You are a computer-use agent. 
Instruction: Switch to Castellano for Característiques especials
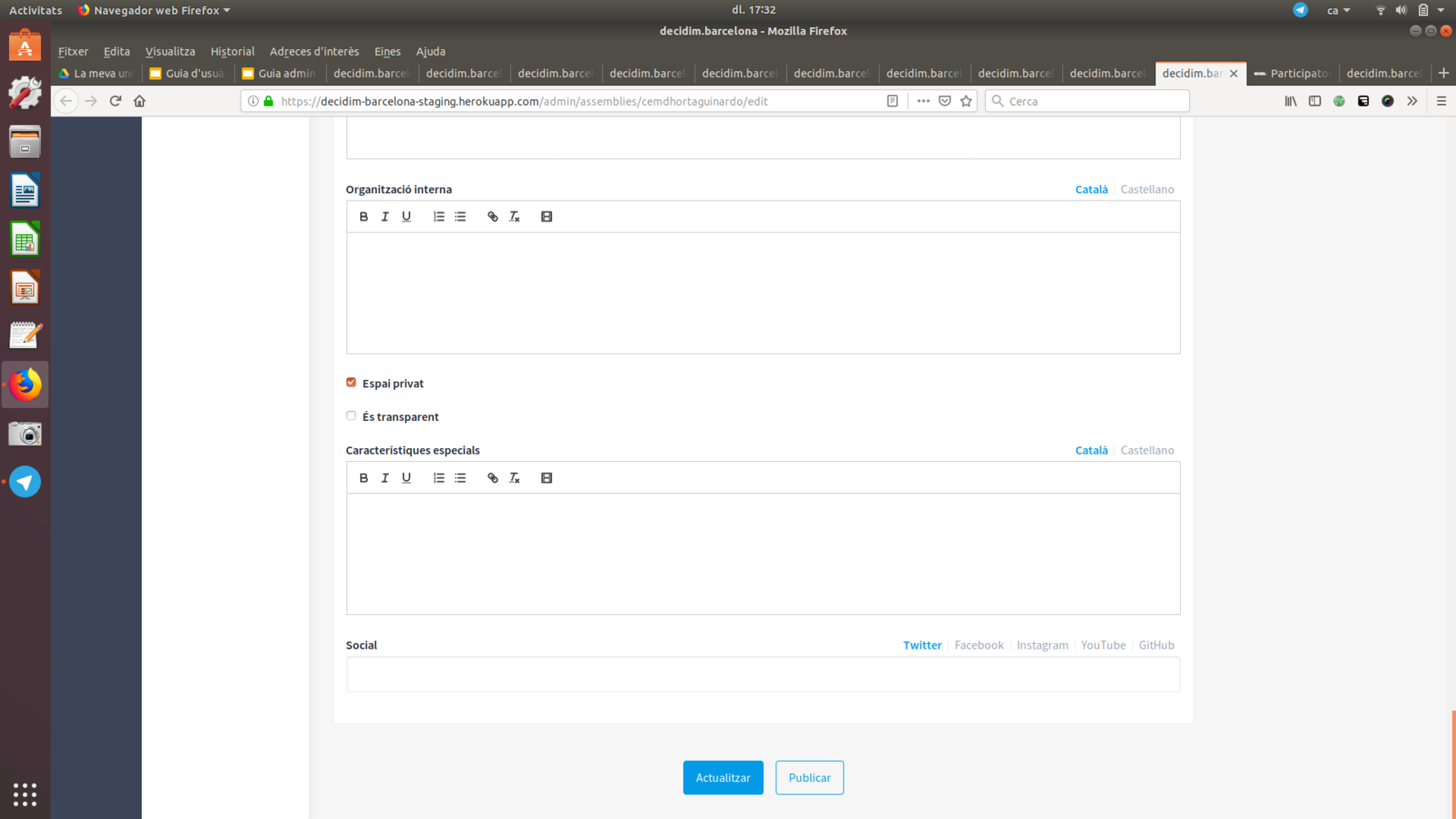click(1146, 450)
